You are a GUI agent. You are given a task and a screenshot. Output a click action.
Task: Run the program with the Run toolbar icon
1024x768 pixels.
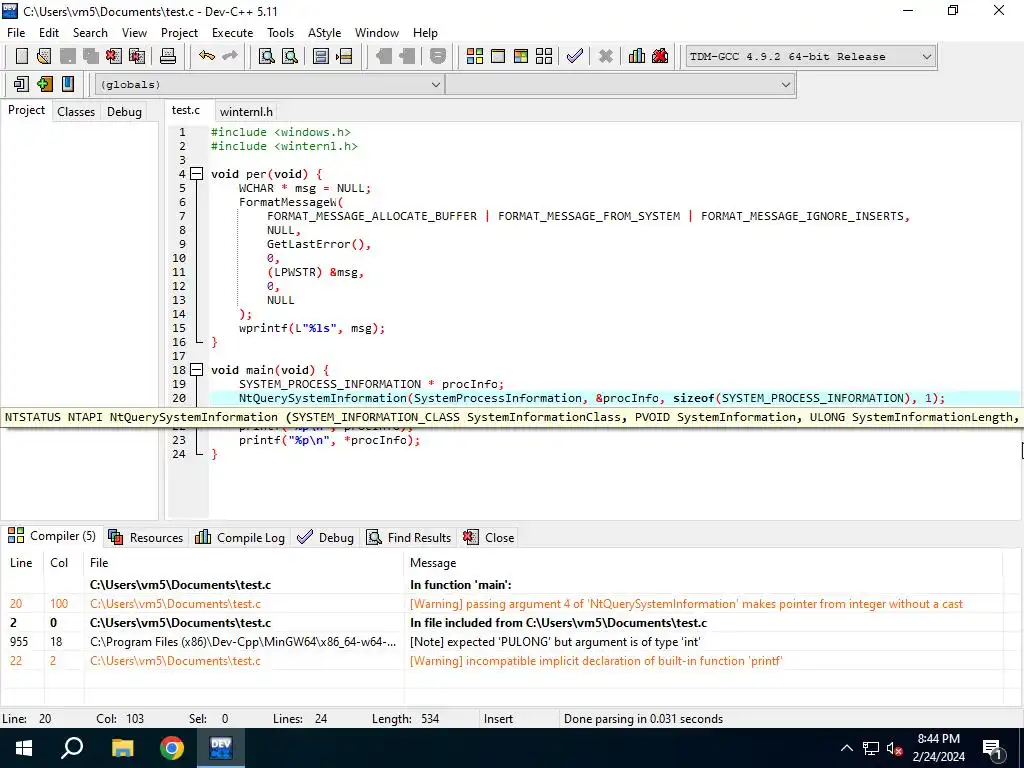click(498, 56)
